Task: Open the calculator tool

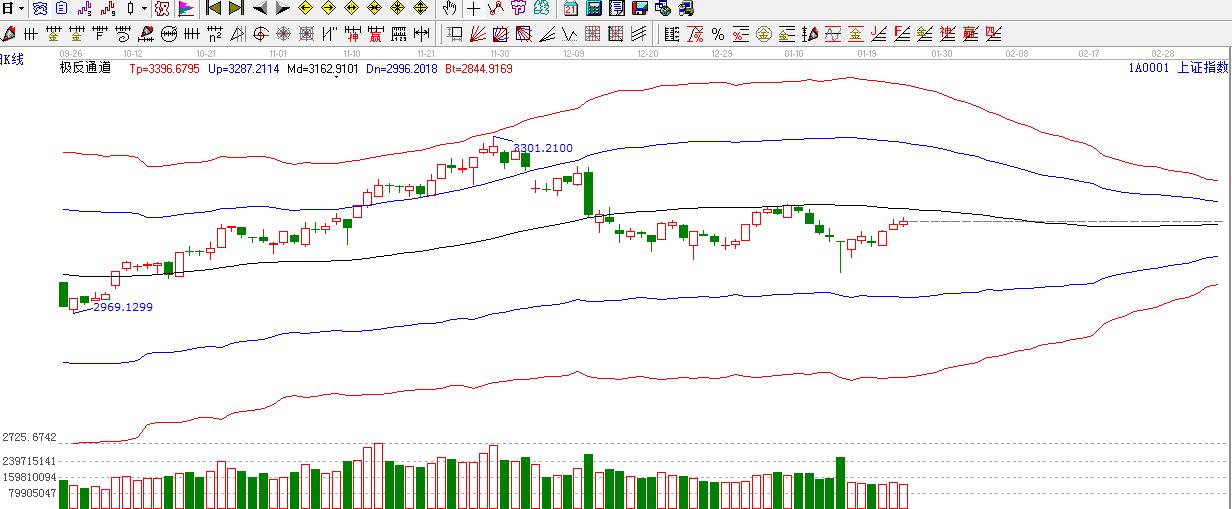Action: coord(593,9)
